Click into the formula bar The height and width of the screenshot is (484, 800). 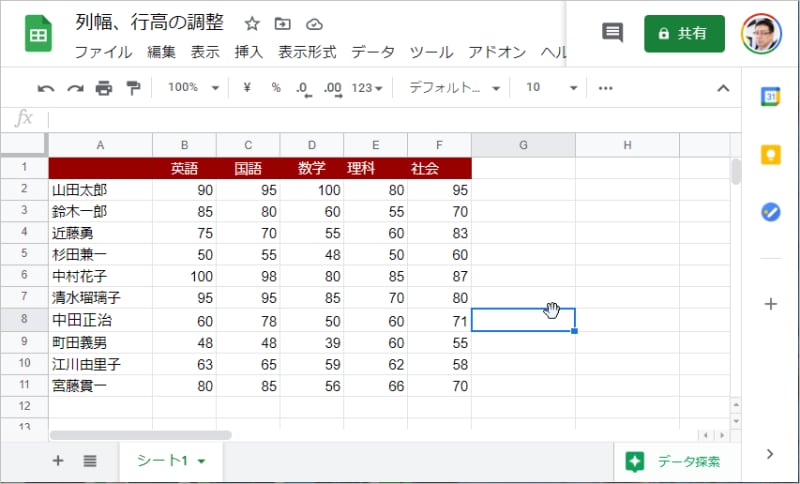pyautogui.click(x=393, y=119)
